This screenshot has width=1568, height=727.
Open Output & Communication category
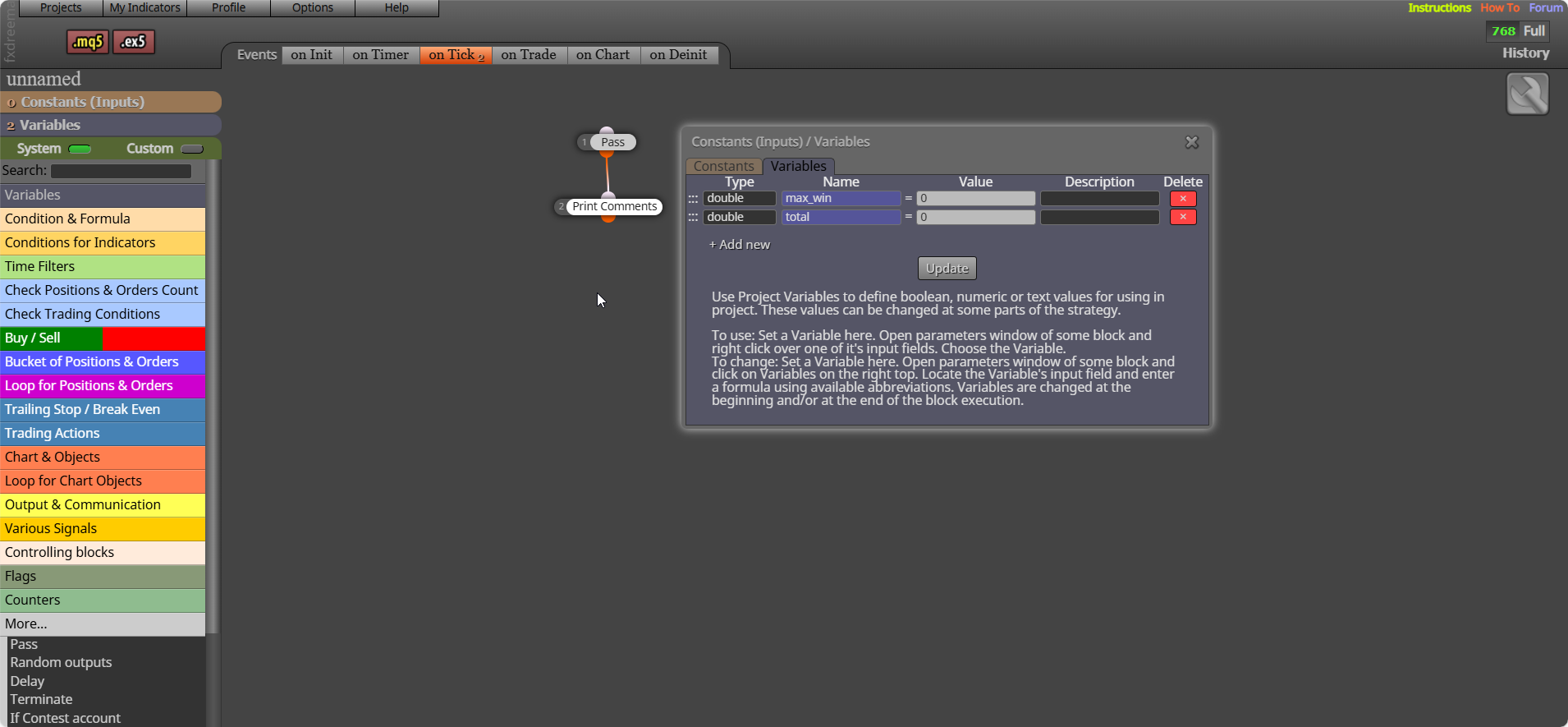[103, 505]
